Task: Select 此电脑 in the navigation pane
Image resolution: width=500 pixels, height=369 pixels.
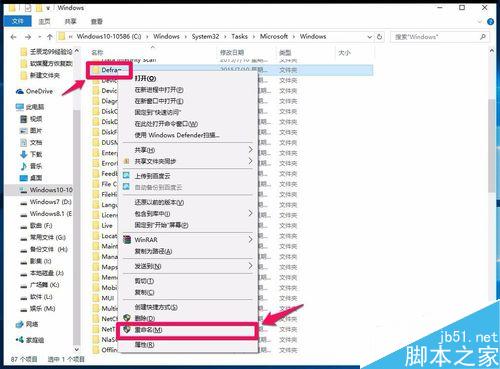Action: point(30,107)
